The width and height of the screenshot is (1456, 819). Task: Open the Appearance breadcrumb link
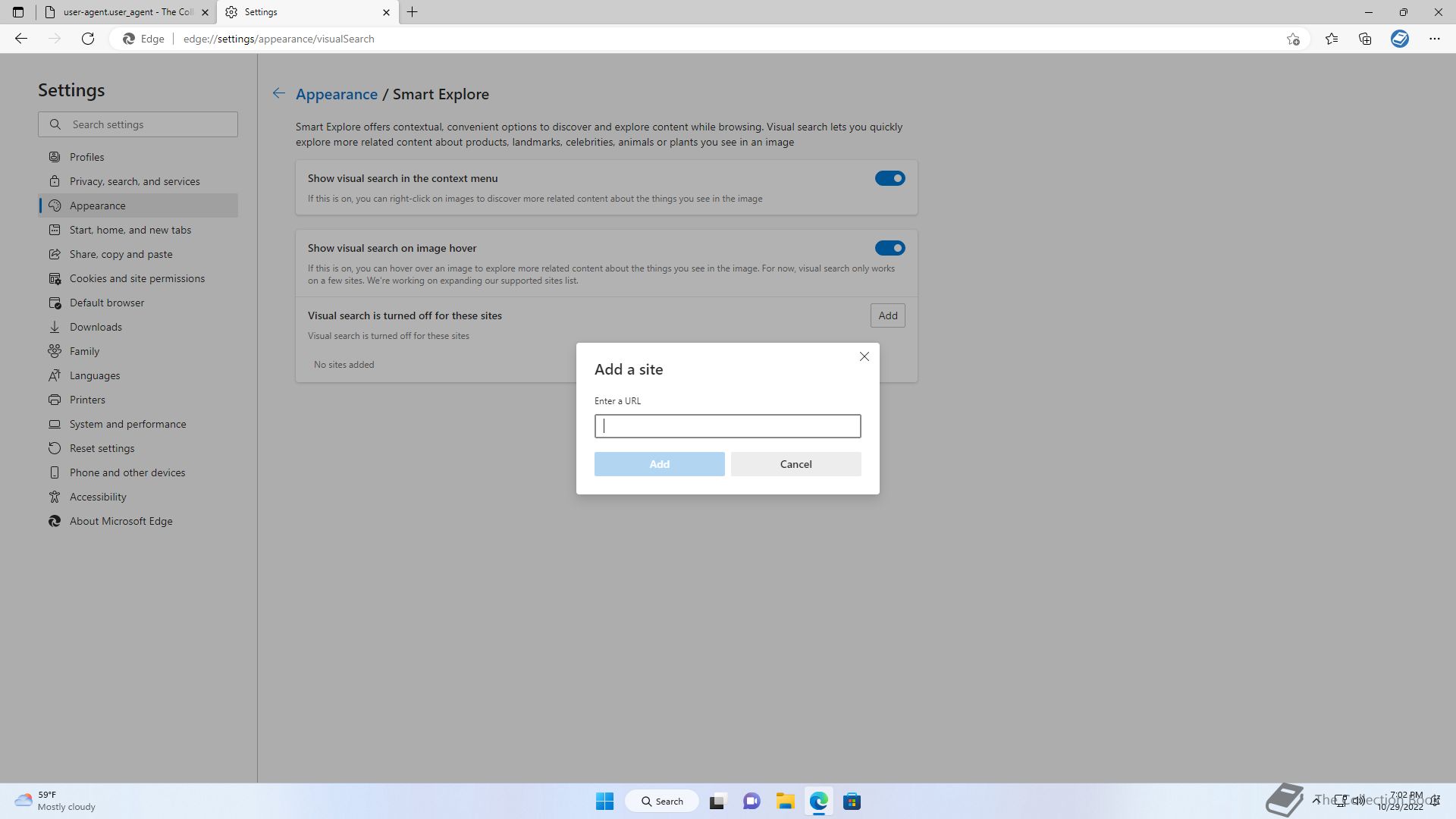click(x=336, y=94)
